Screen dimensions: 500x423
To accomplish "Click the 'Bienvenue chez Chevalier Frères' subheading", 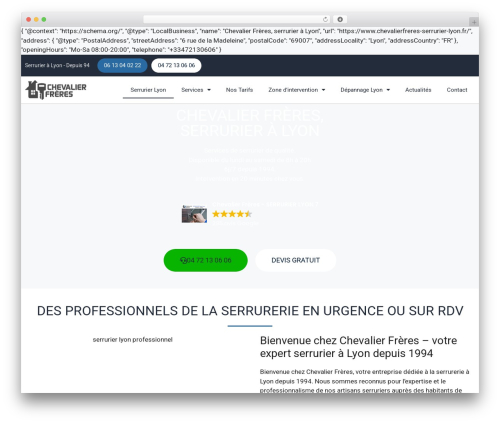I will pos(358,347).
